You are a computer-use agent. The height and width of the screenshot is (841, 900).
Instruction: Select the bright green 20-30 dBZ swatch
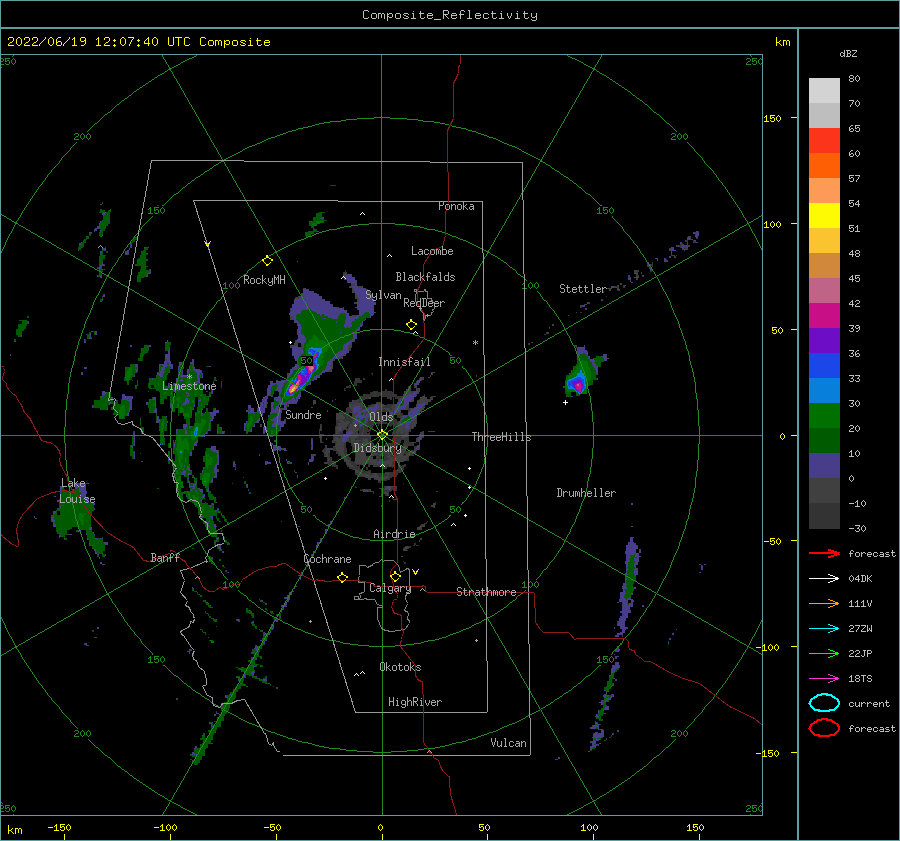tap(824, 416)
